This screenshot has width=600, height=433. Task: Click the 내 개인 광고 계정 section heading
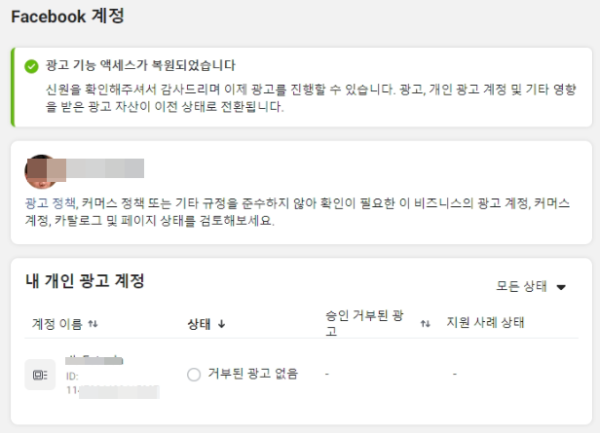pos(85,281)
